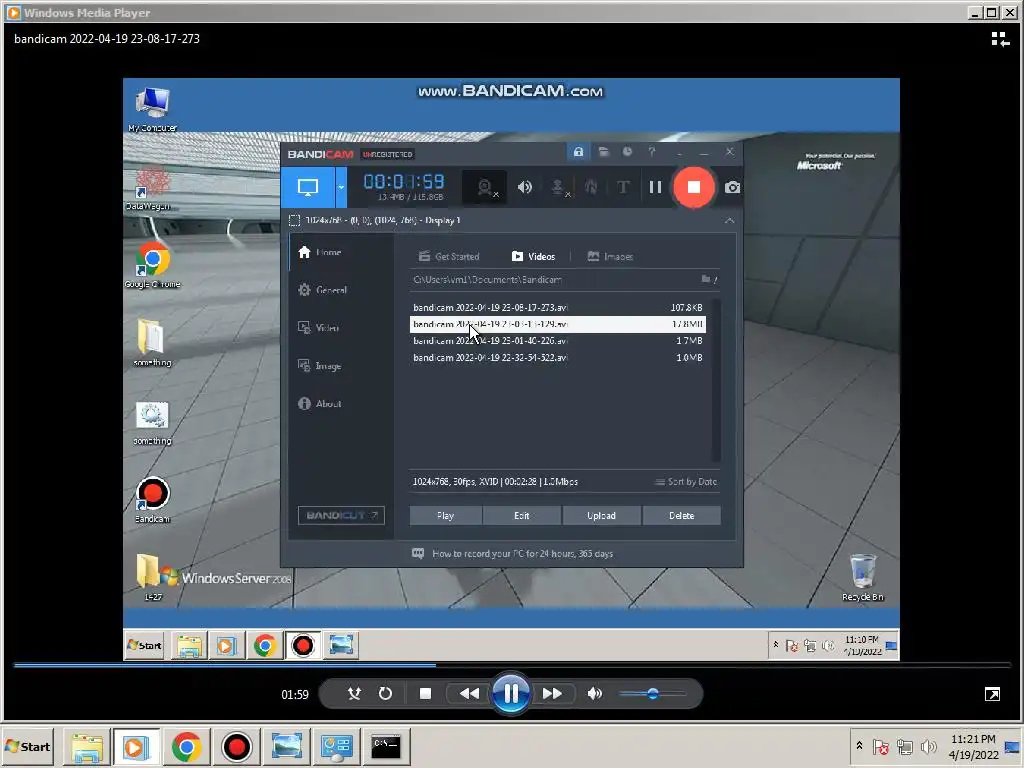Viewport: 1024px width, 768px height.
Task: Show hidden system tray icons
Action: pos(859,746)
